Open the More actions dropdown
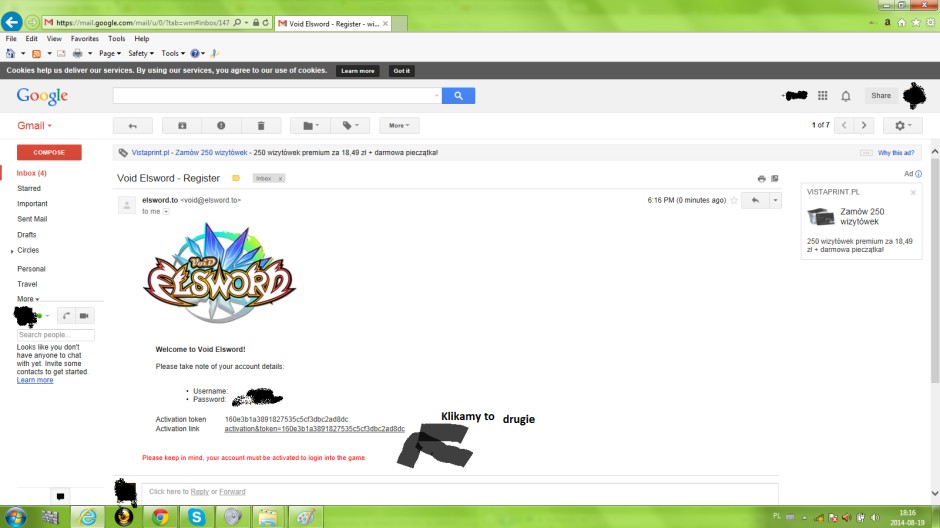 click(x=399, y=125)
